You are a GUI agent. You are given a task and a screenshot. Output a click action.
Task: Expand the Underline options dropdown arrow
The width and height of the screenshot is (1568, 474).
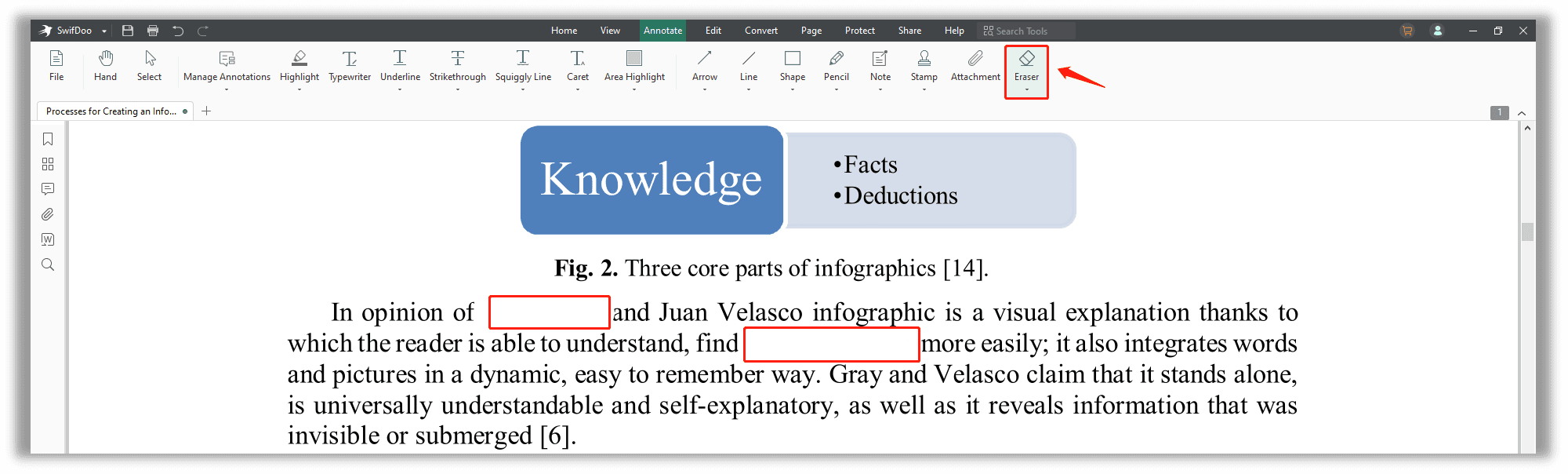tap(400, 89)
